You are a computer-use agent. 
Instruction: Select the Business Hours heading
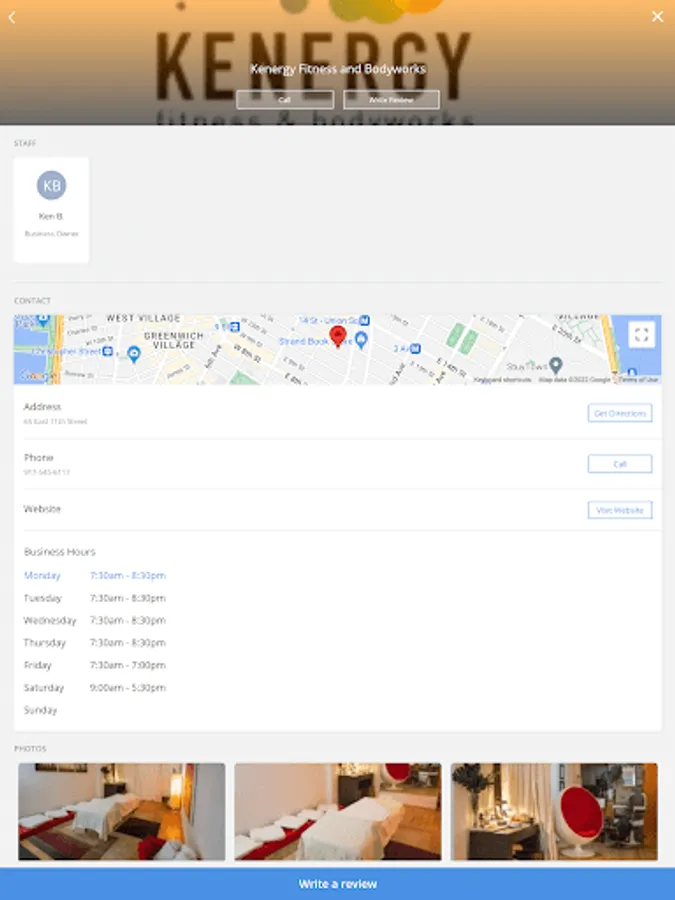(x=60, y=552)
